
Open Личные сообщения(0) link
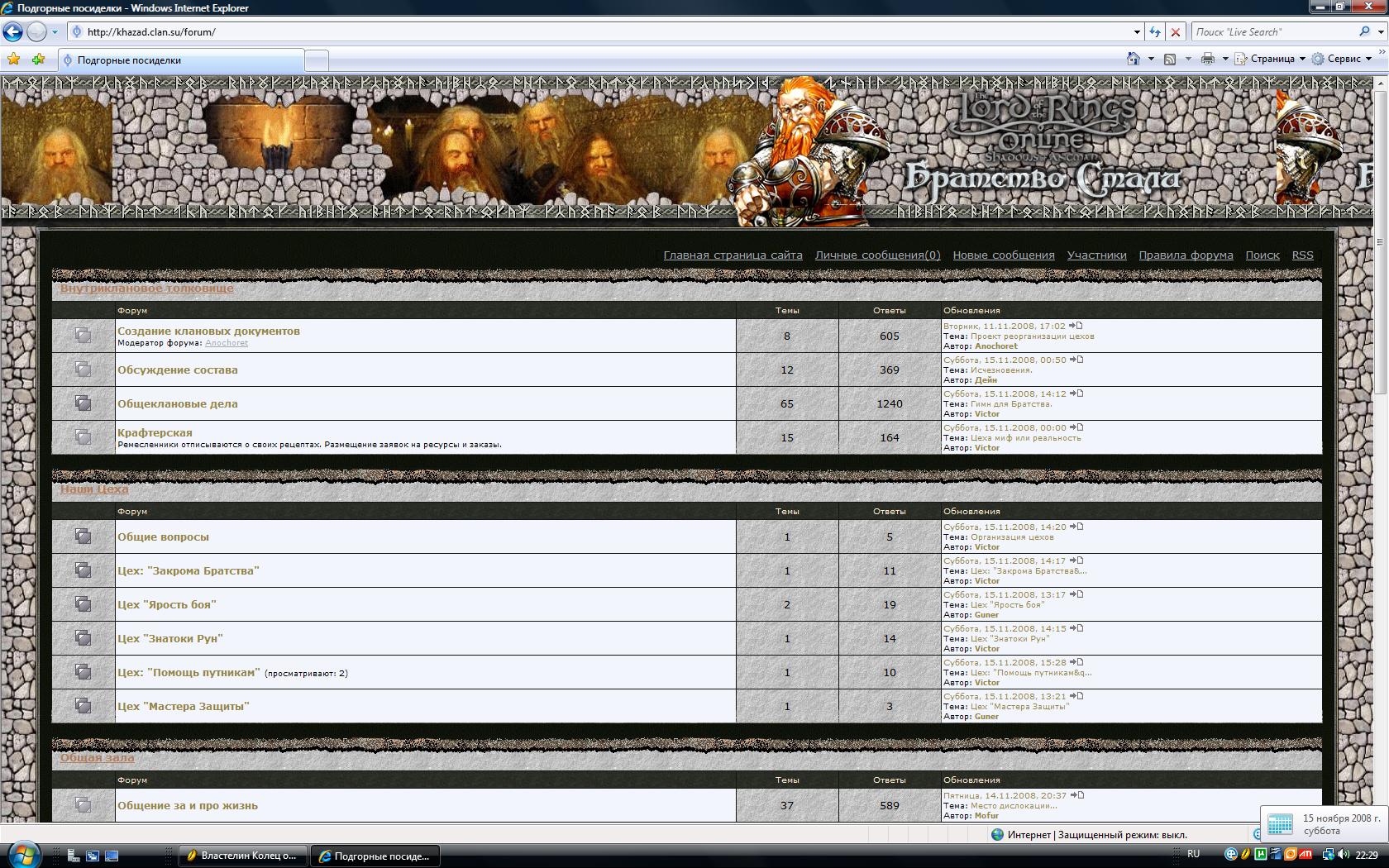tap(877, 255)
